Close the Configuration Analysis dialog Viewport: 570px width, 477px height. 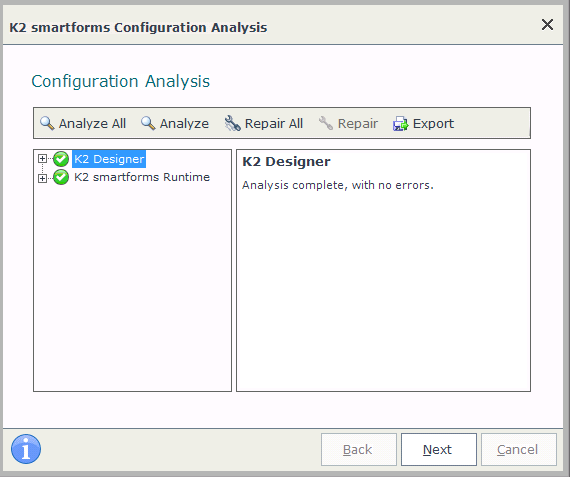547,25
